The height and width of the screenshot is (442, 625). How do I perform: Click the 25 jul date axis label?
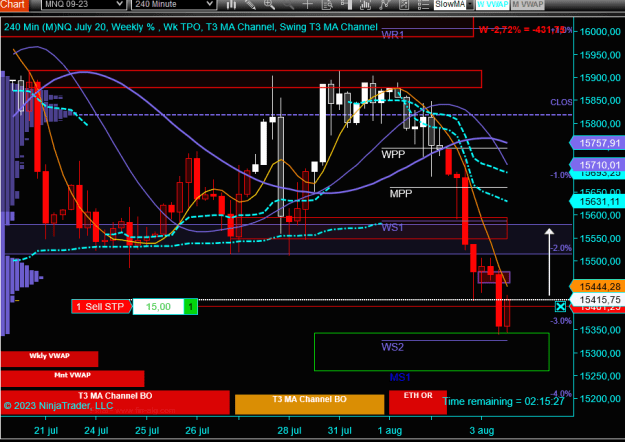click(147, 430)
